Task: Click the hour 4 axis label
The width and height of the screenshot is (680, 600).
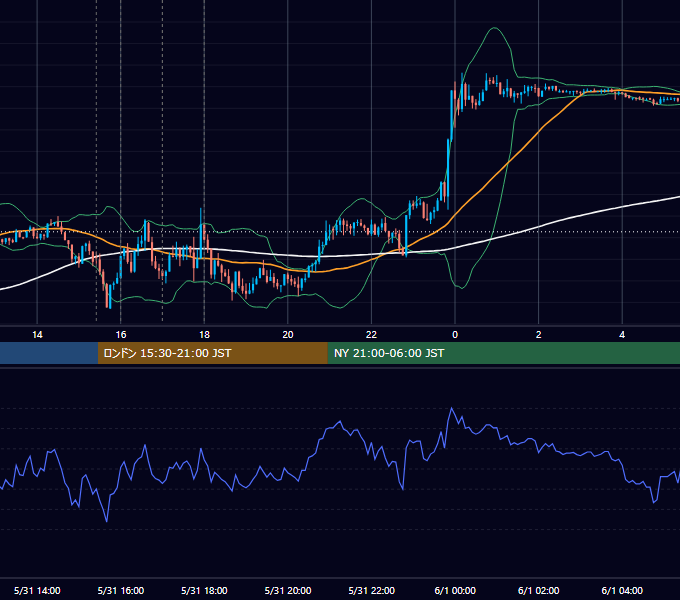Action: [622, 335]
